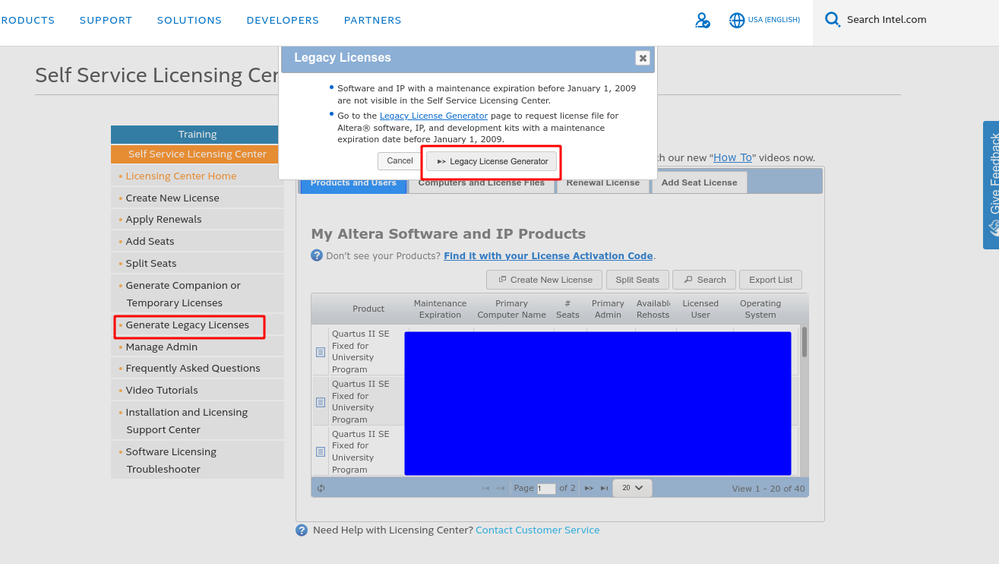Open Add Seats in sidebar

pyautogui.click(x=150, y=242)
